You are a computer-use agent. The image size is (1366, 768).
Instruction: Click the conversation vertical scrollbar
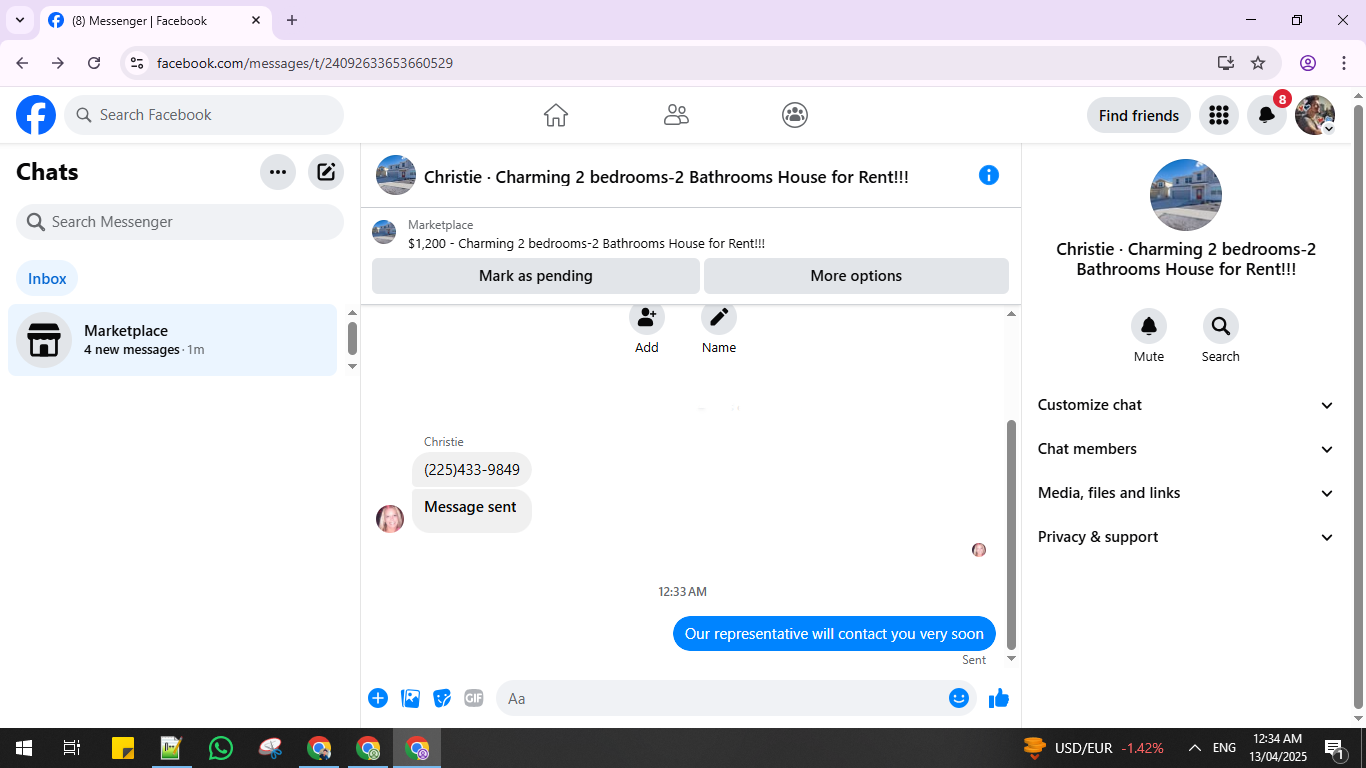(x=1011, y=534)
